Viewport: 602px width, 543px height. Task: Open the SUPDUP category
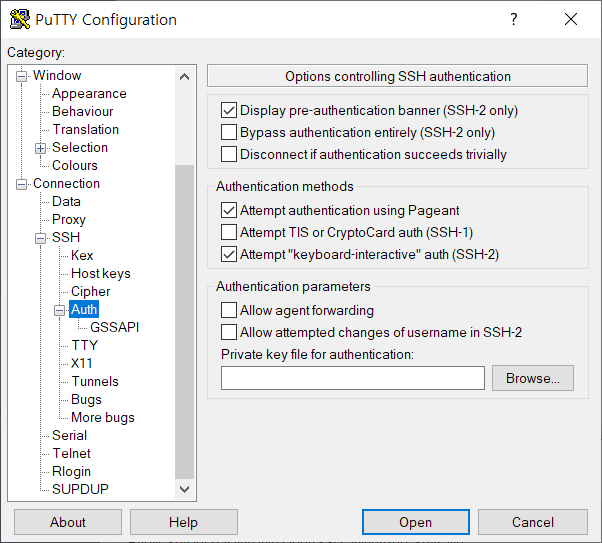(x=80, y=490)
